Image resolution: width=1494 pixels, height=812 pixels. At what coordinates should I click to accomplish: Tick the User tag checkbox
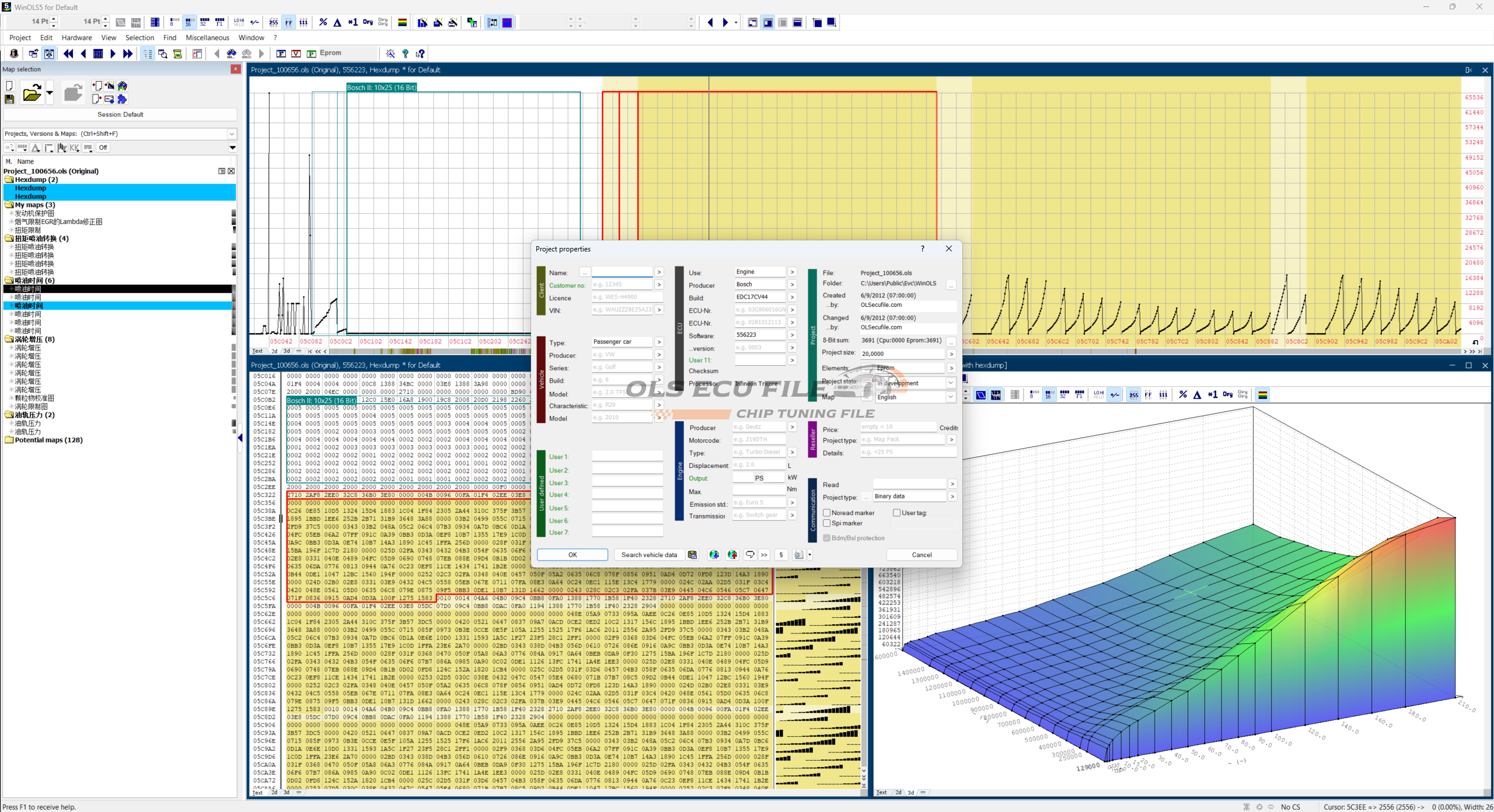point(897,513)
